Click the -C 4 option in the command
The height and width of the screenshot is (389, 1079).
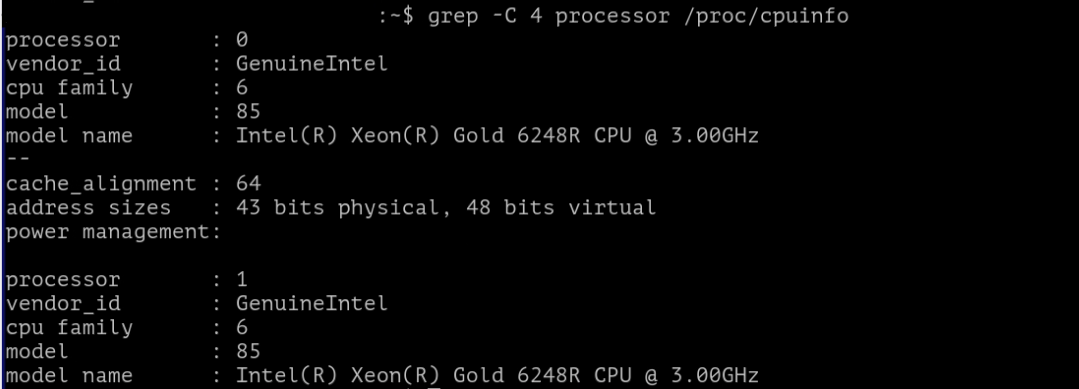click(x=515, y=15)
